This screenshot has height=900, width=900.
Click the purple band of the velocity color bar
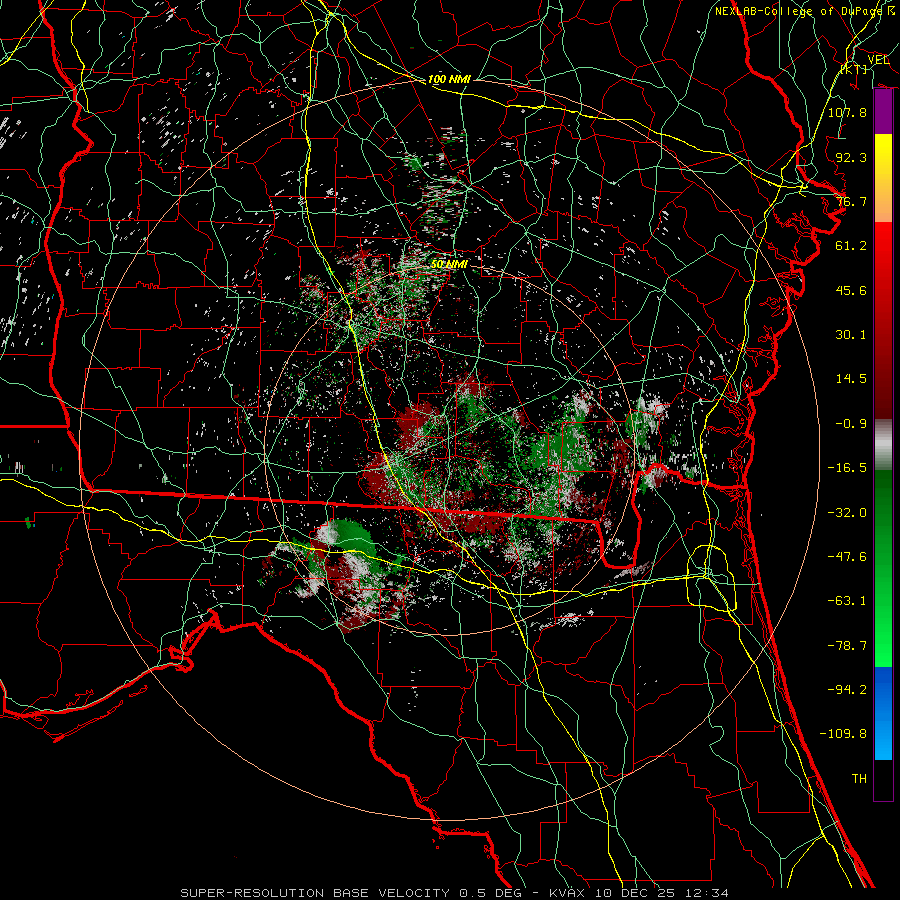[883, 112]
